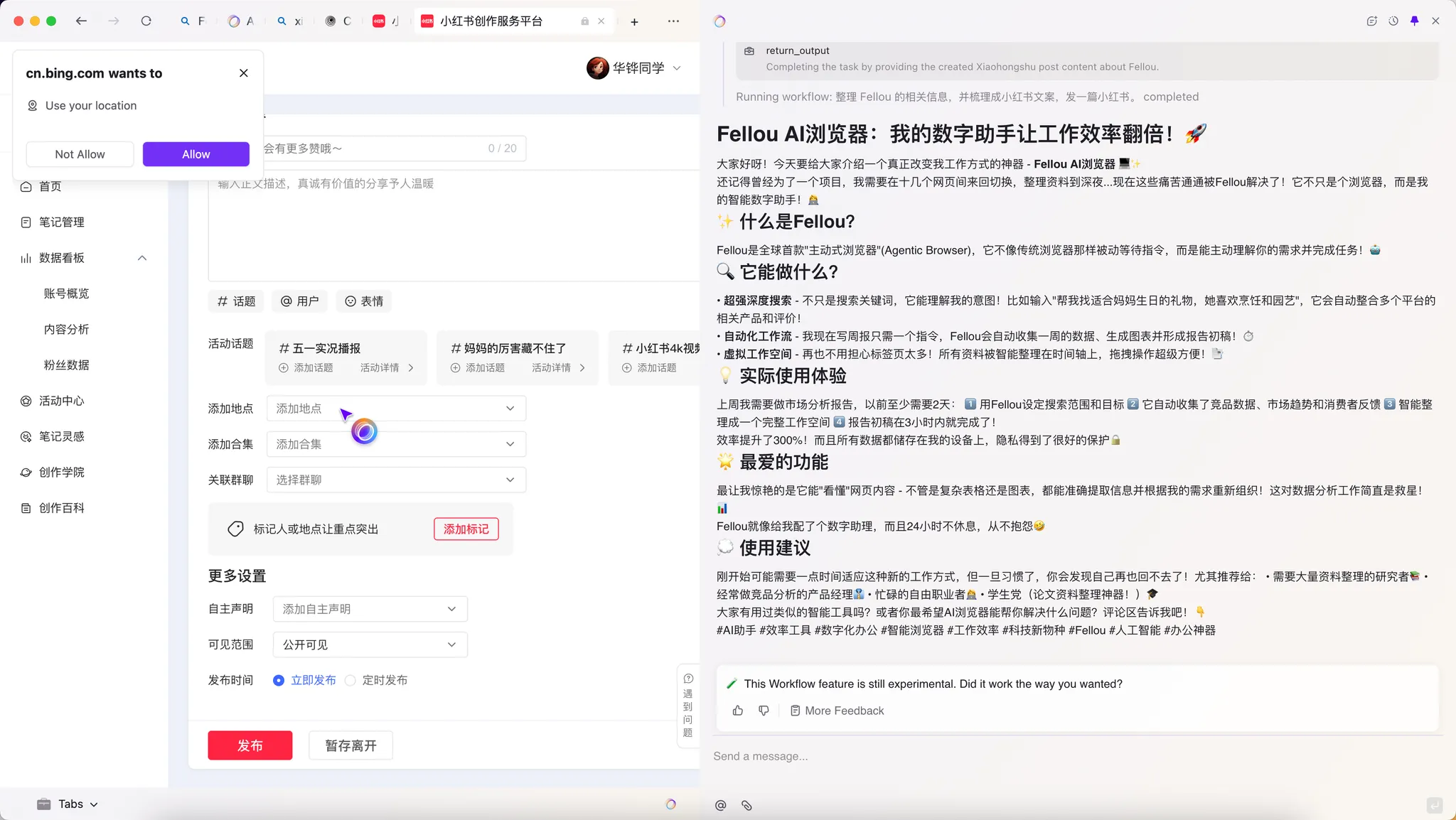Click the thumbs up feedback icon

click(x=737, y=711)
